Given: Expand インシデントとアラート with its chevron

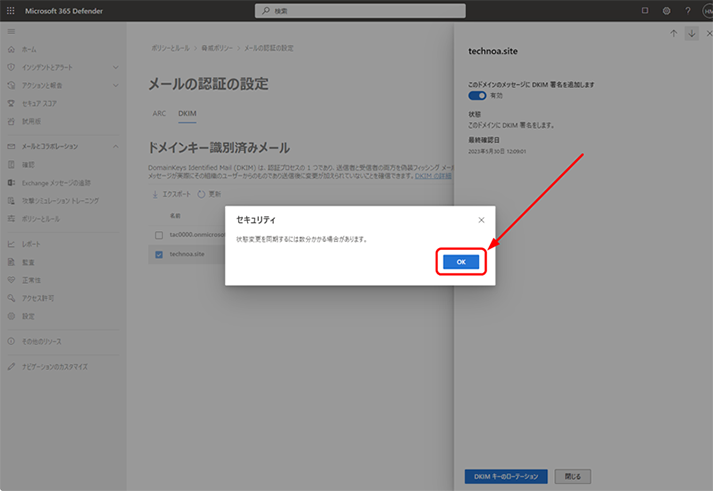Looking at the screenshot, I should pyautogui.click(x=115, y=67).
